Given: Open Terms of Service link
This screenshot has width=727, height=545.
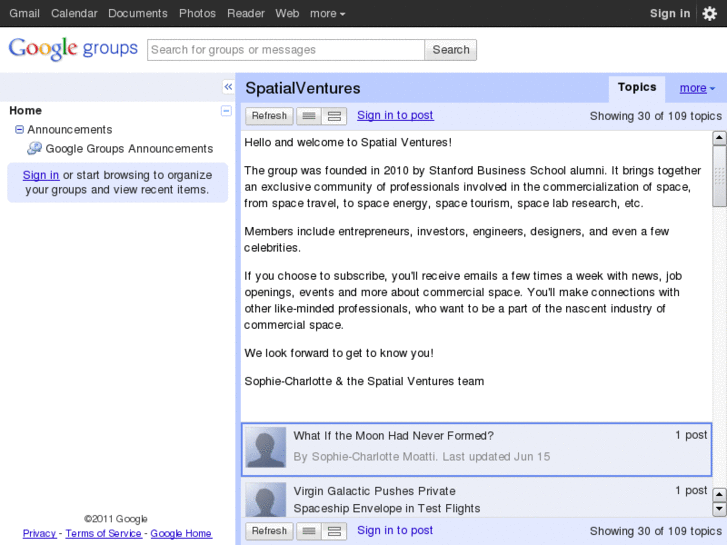Looking at the screenshot, I should pos(103,533).
